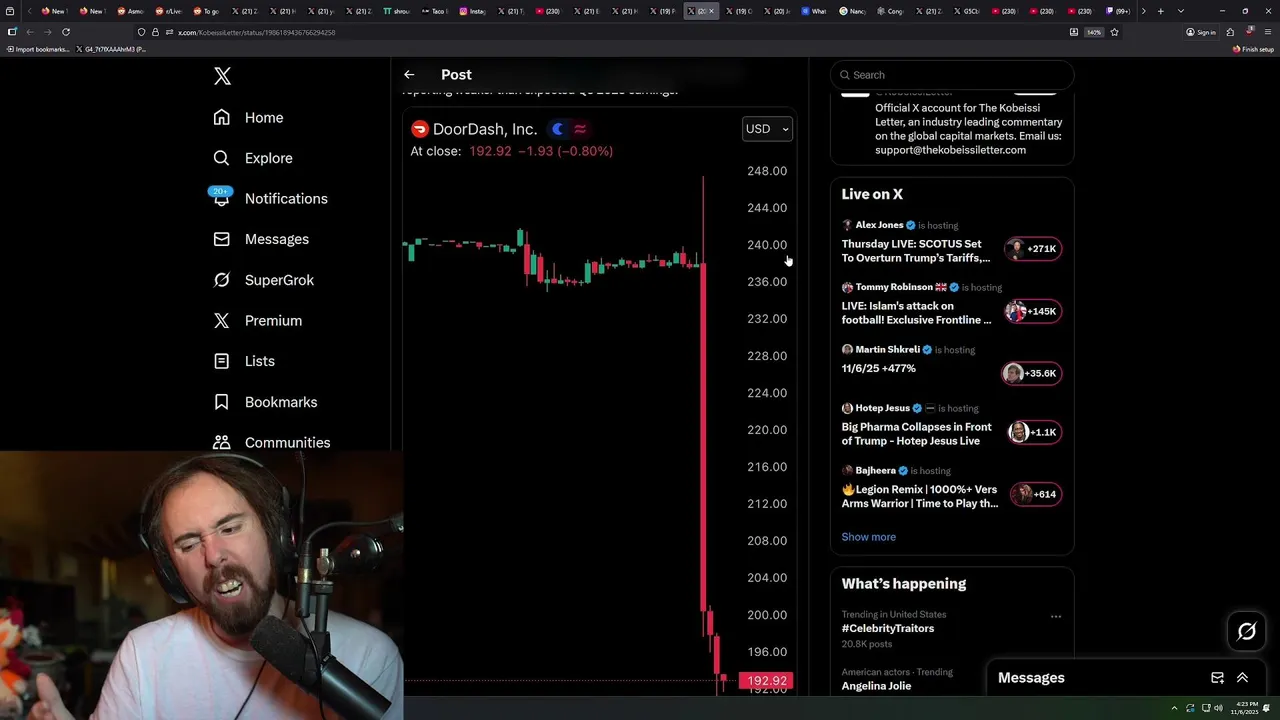Click the Finish setup button
Viewport: 1280px width, 720px height.
point(1253,49)
